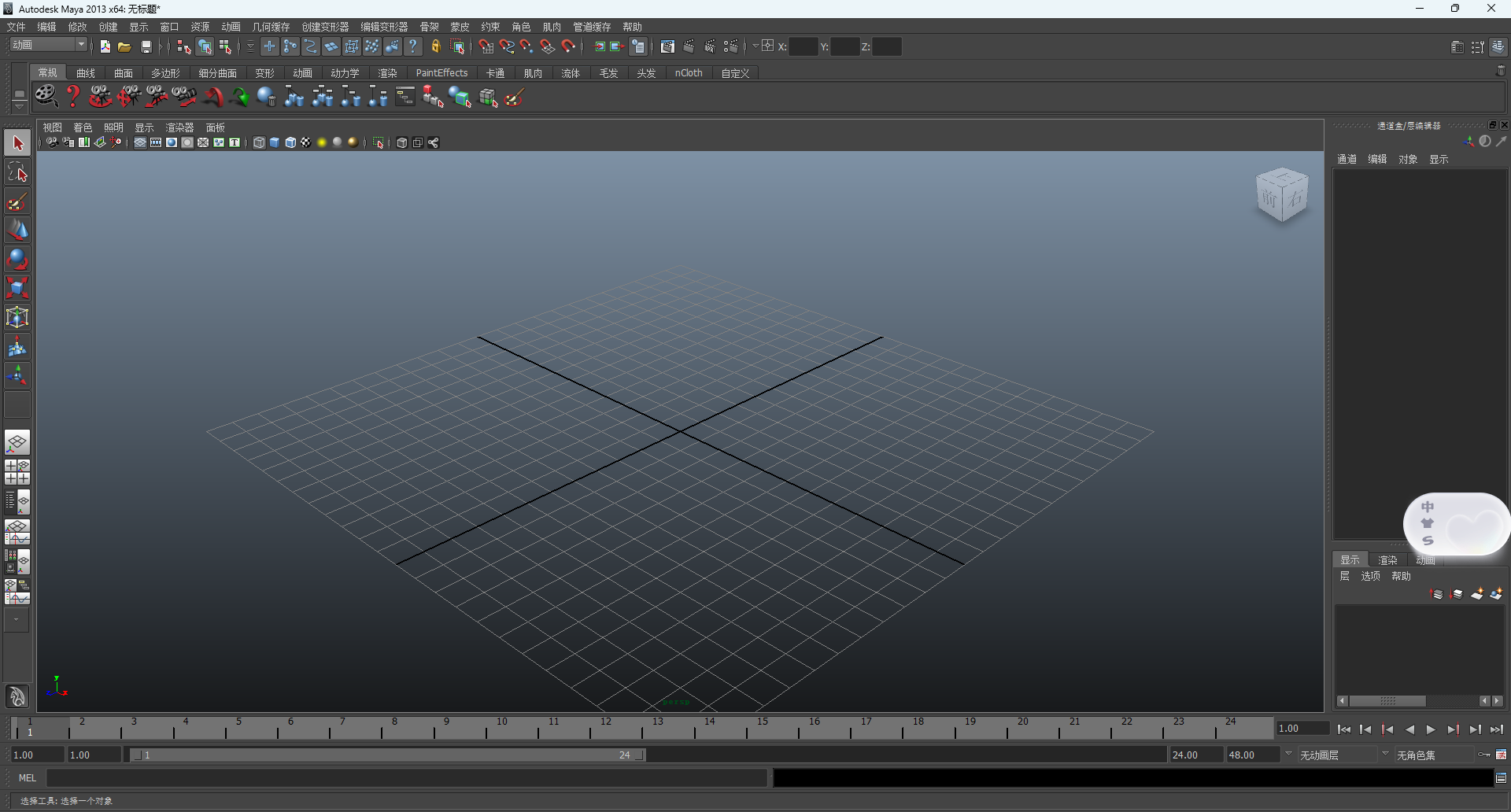Select the Scale tool
The image size is (1511, 812).
tap(17, 288)
